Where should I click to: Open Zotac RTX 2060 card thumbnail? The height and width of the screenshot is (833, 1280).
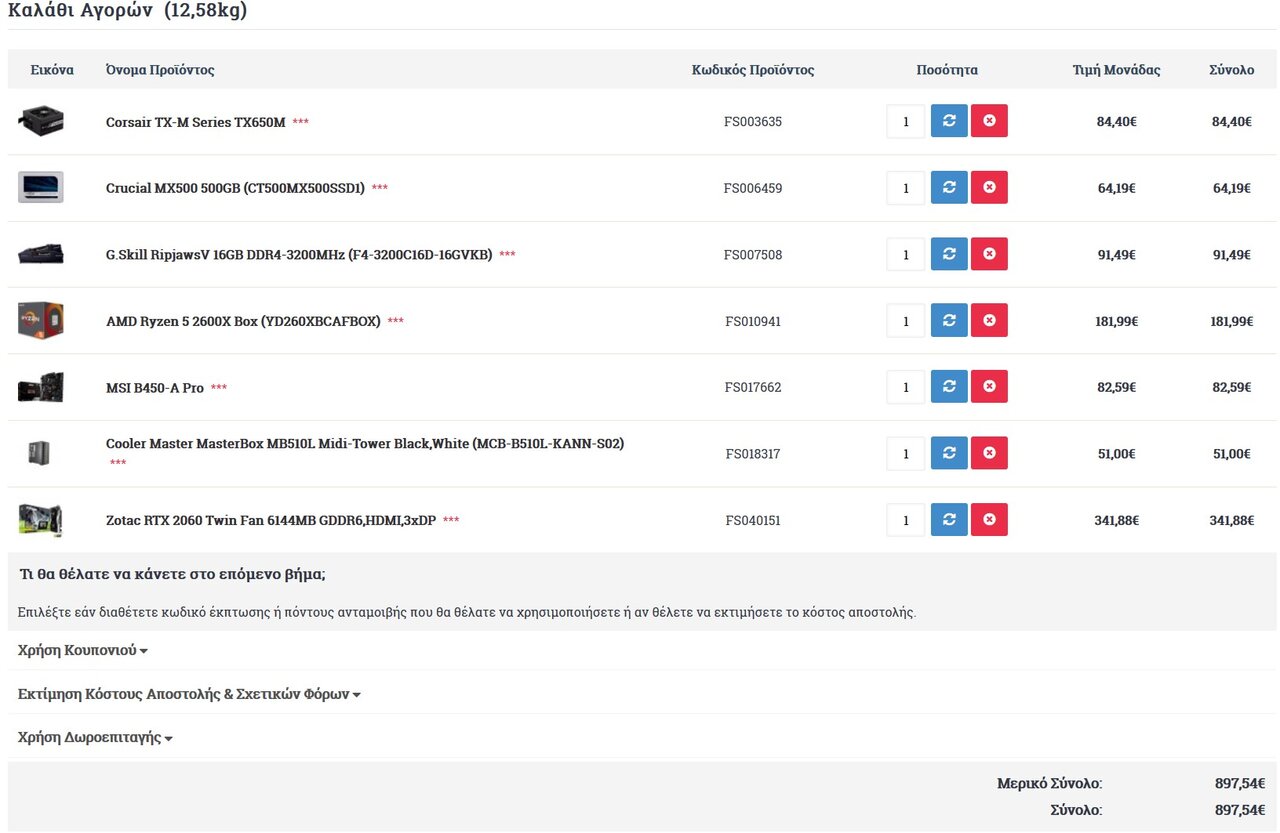point(41,520)
